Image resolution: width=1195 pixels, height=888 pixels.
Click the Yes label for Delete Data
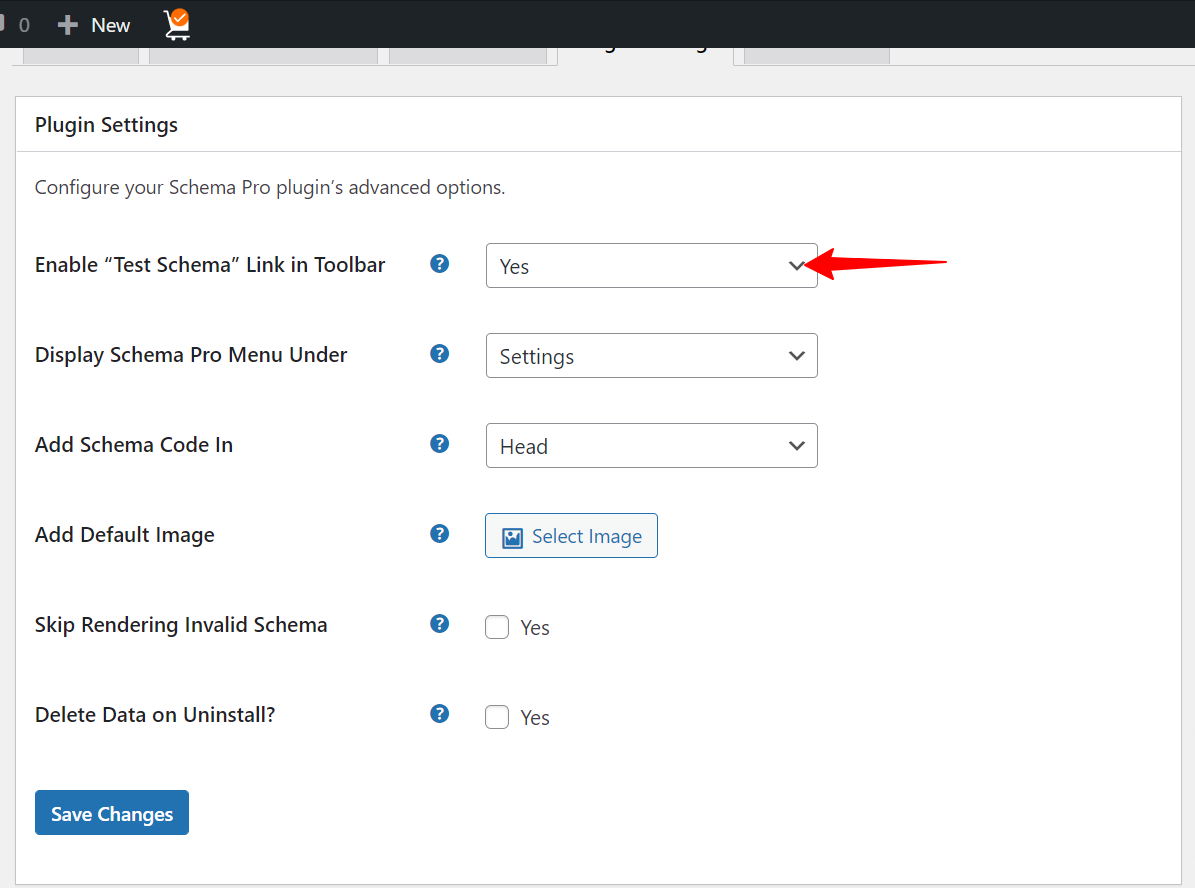tap(535, 718)
